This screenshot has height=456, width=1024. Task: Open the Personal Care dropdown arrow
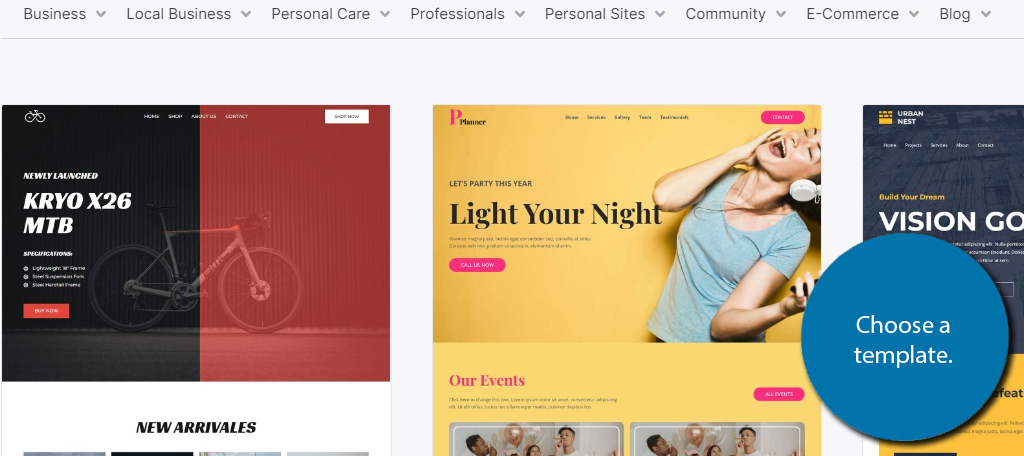(385, 14)
